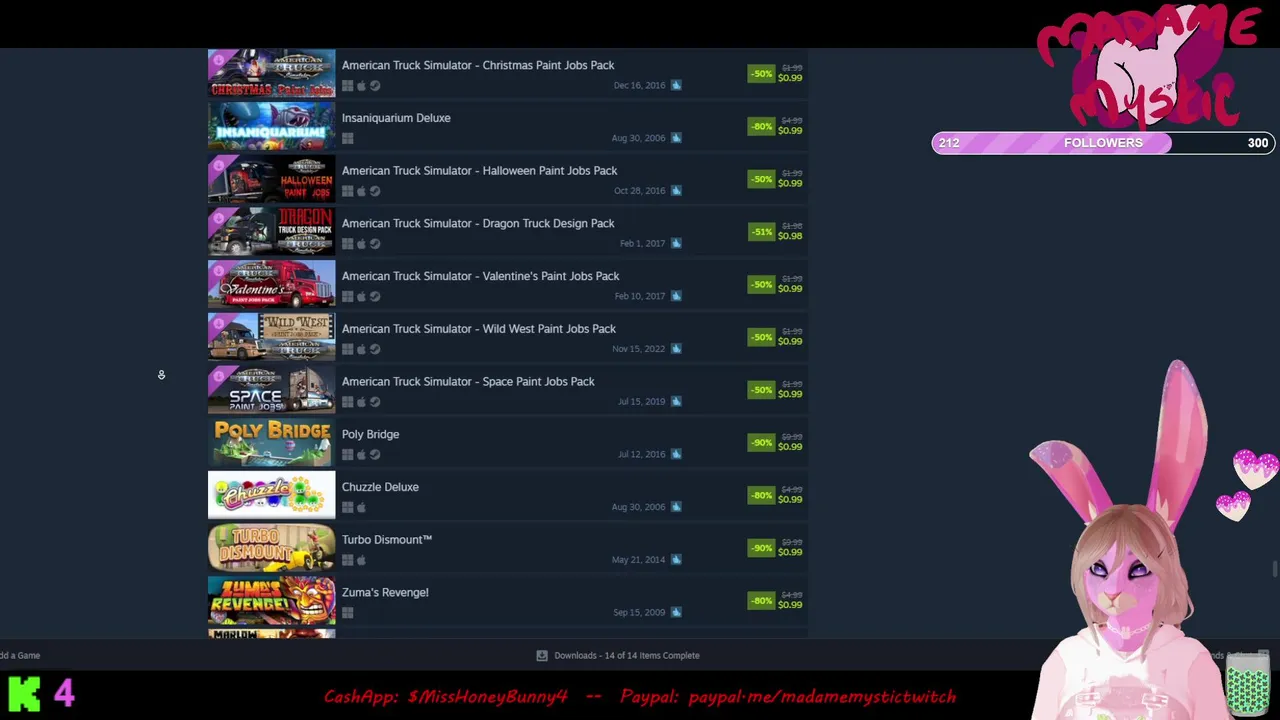Click review thumbs-up for Dragon Truck Design Pack
The height and width of the screenshot is (720, 1280).
(676, 243)
